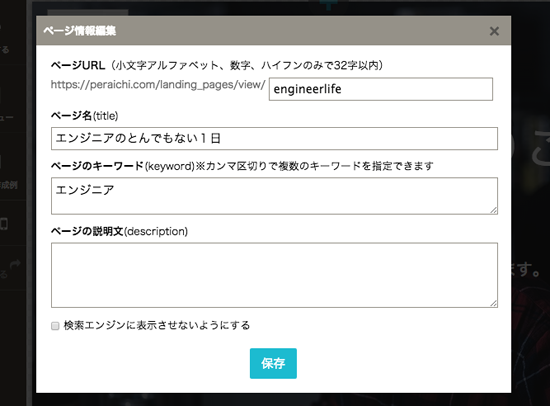Click the ページ情報編集 dialog header title
This screenshot has height=406, width=550.
(x=80, y=31)
